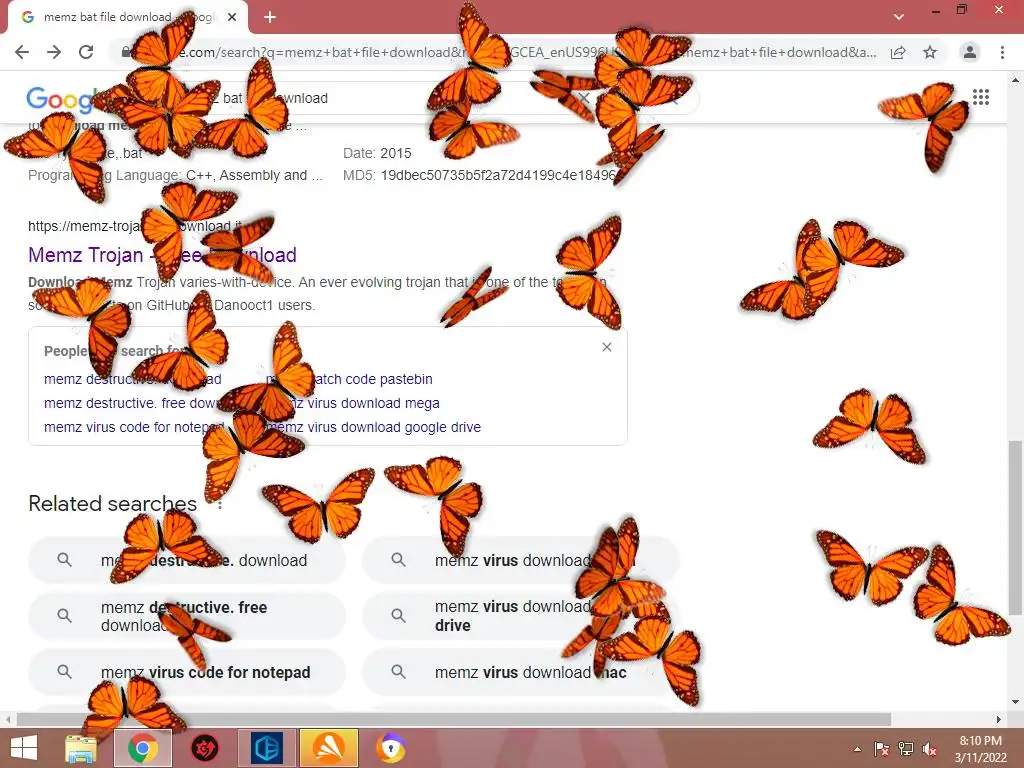Open the Chrome three-dot menu
1024x768 pixels.
tap(1002, 52)
